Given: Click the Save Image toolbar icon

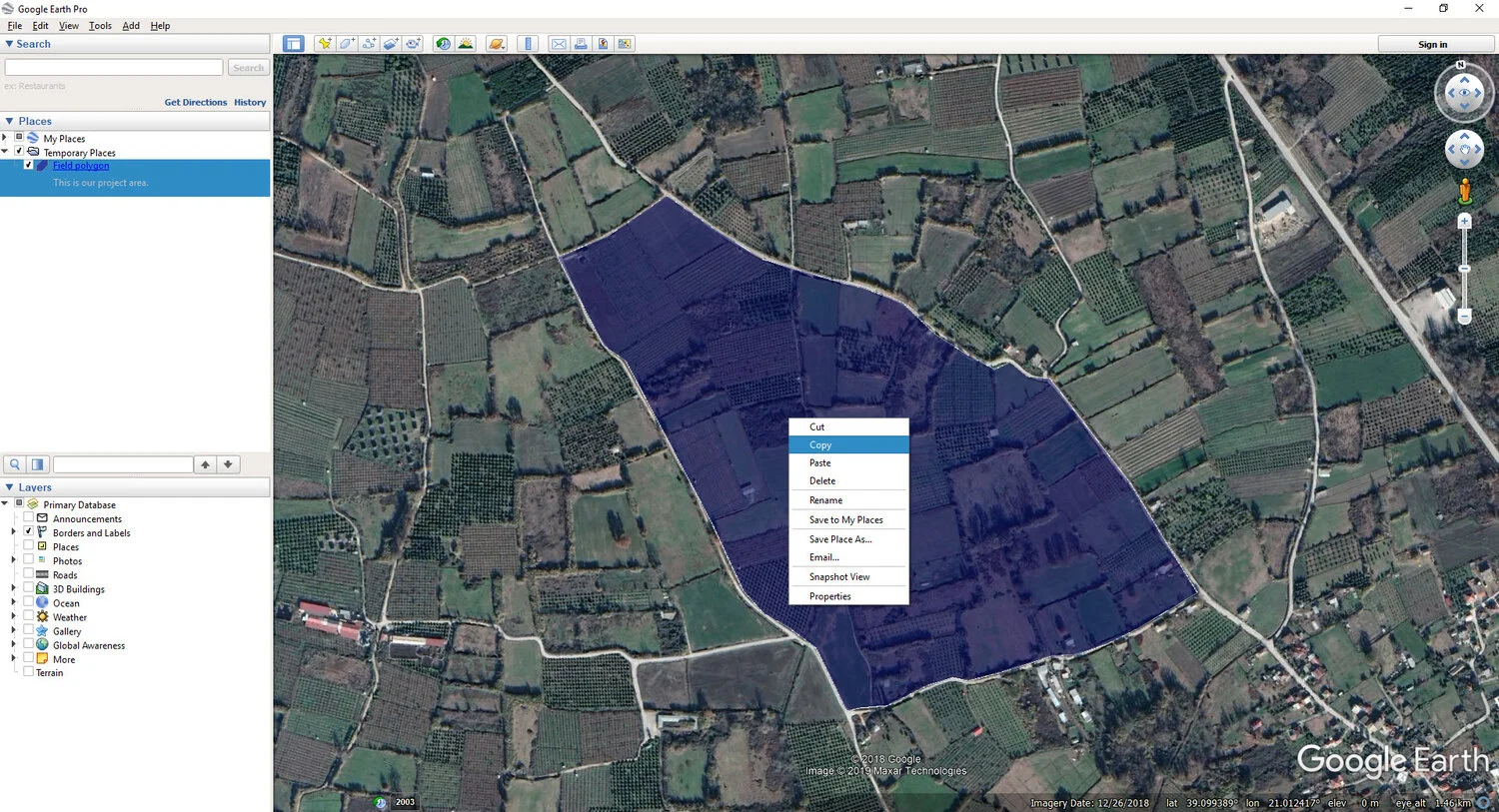Looking at the screenshot, I should pos(603,44).
